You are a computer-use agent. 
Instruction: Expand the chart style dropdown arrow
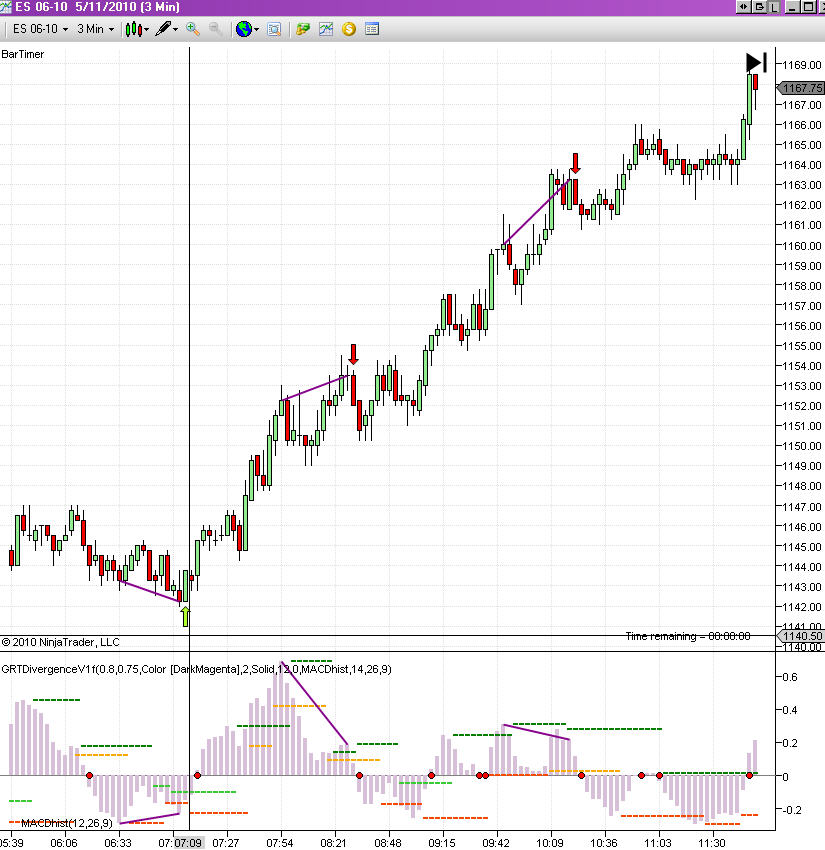(x=147, y=30)
